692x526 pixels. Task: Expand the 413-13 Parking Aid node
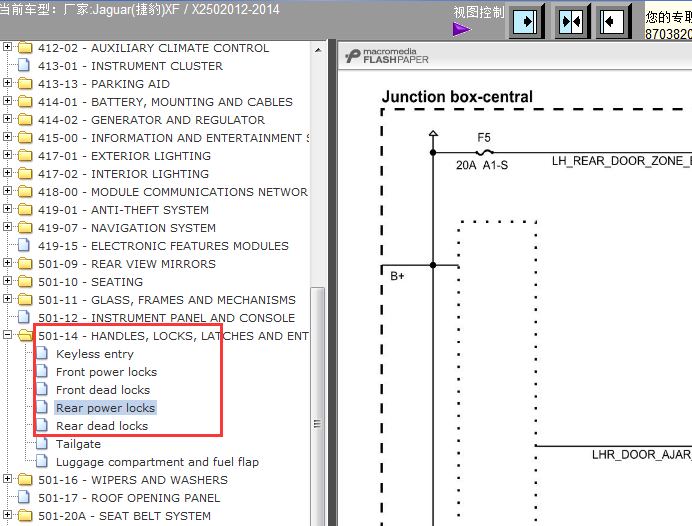click(7, 83)
